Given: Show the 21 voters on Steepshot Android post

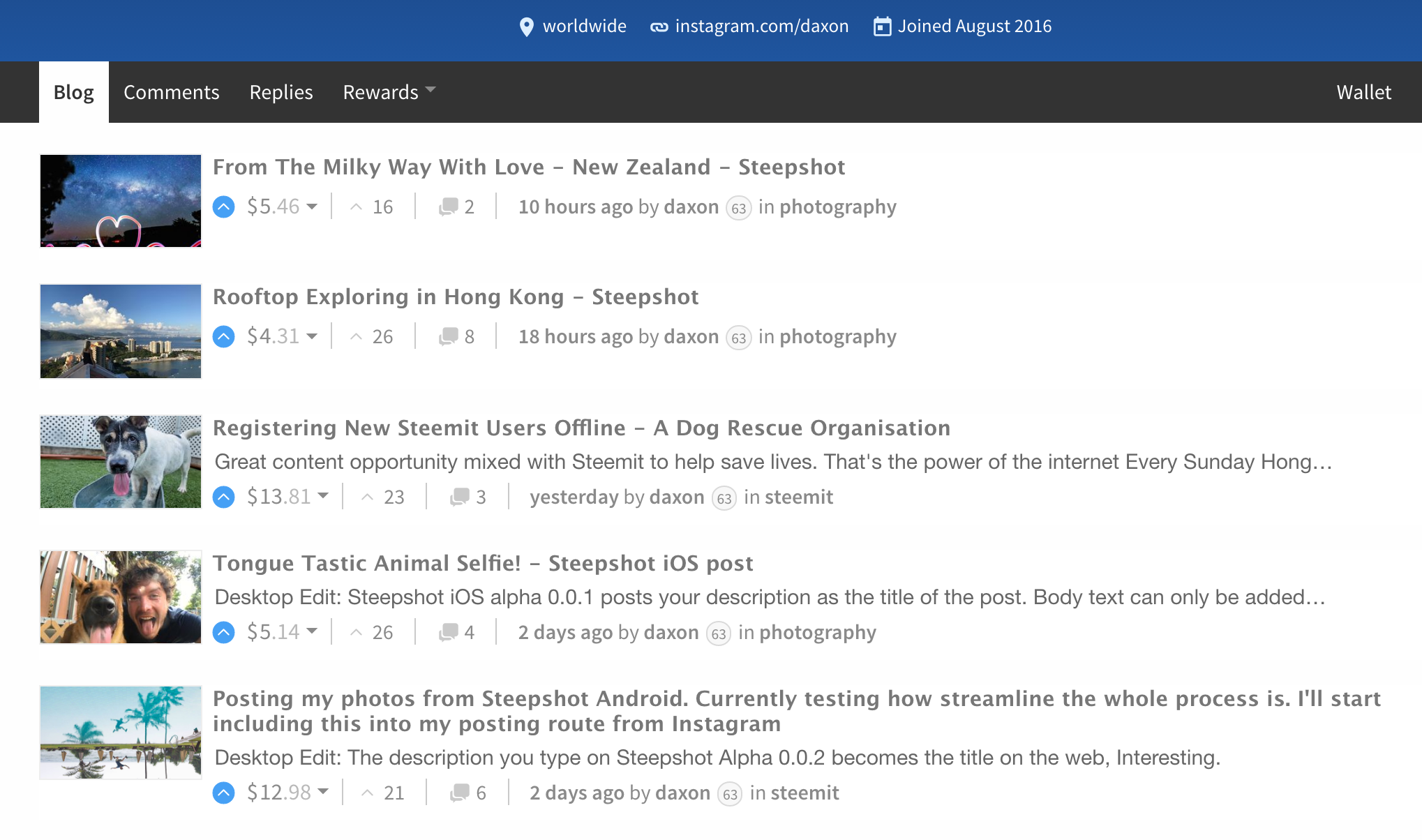Looking at the screenshot, I should point(383,793).
